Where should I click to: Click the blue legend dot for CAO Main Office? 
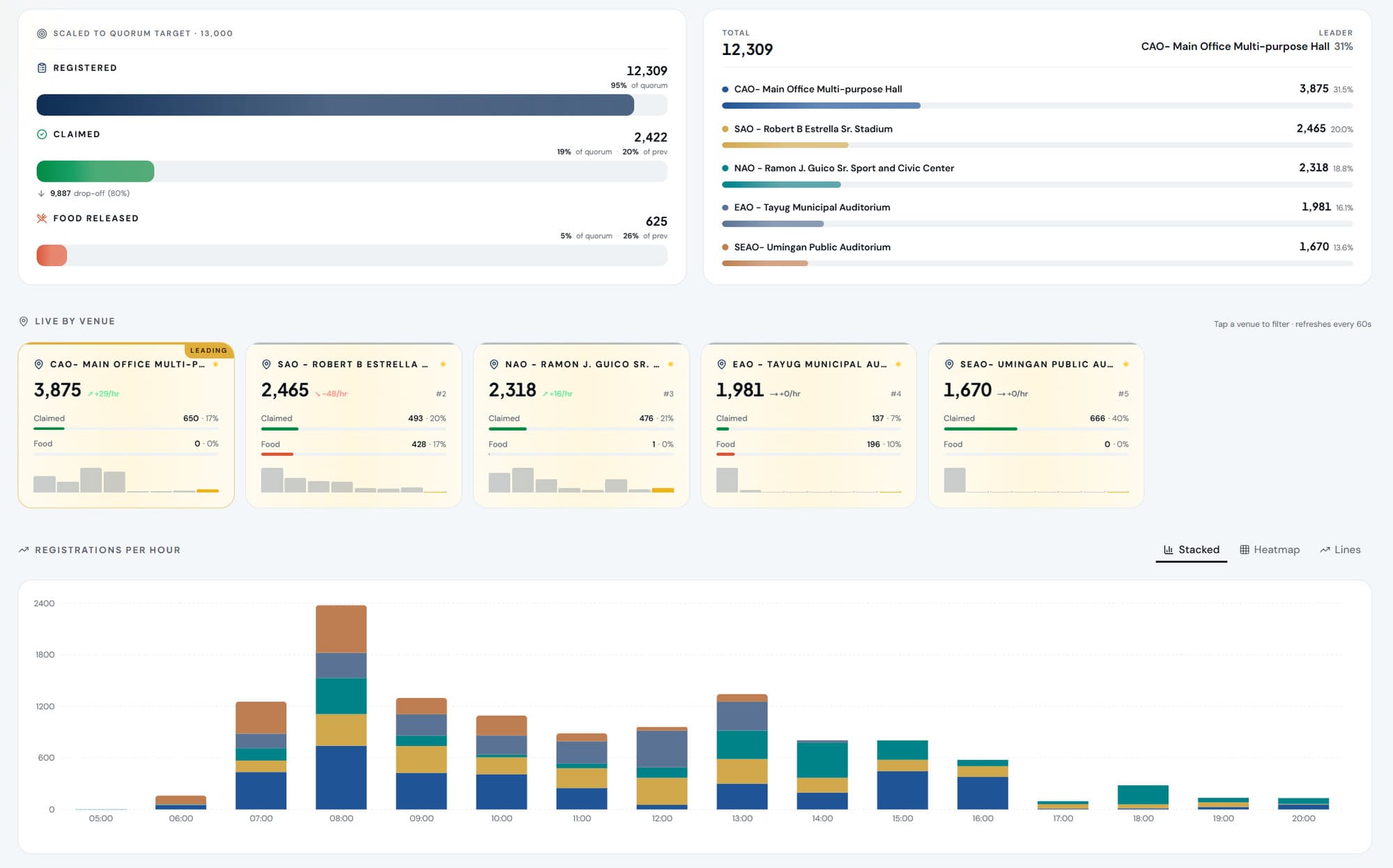pyautogui.click(x=725, y=89)
